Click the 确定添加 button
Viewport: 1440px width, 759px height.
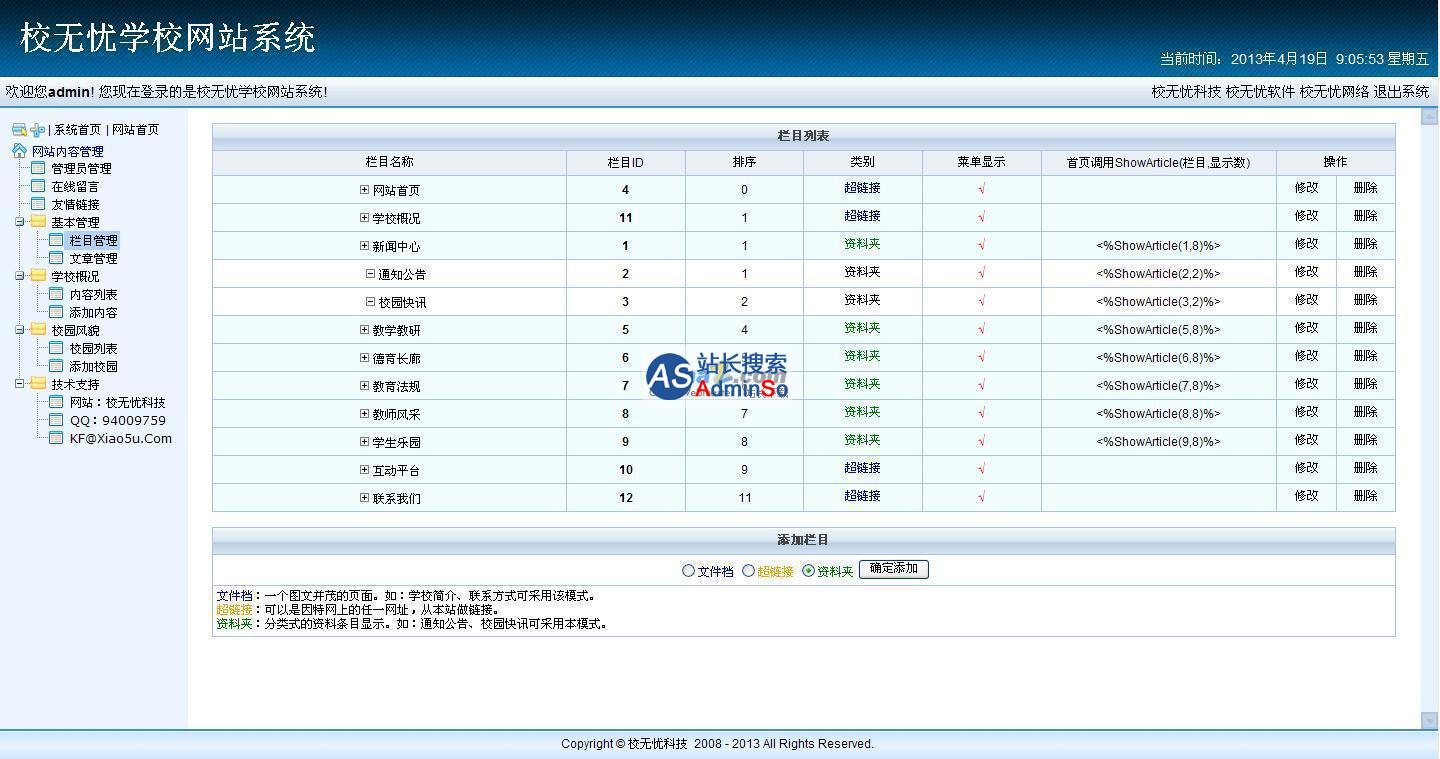coord(894,569)
